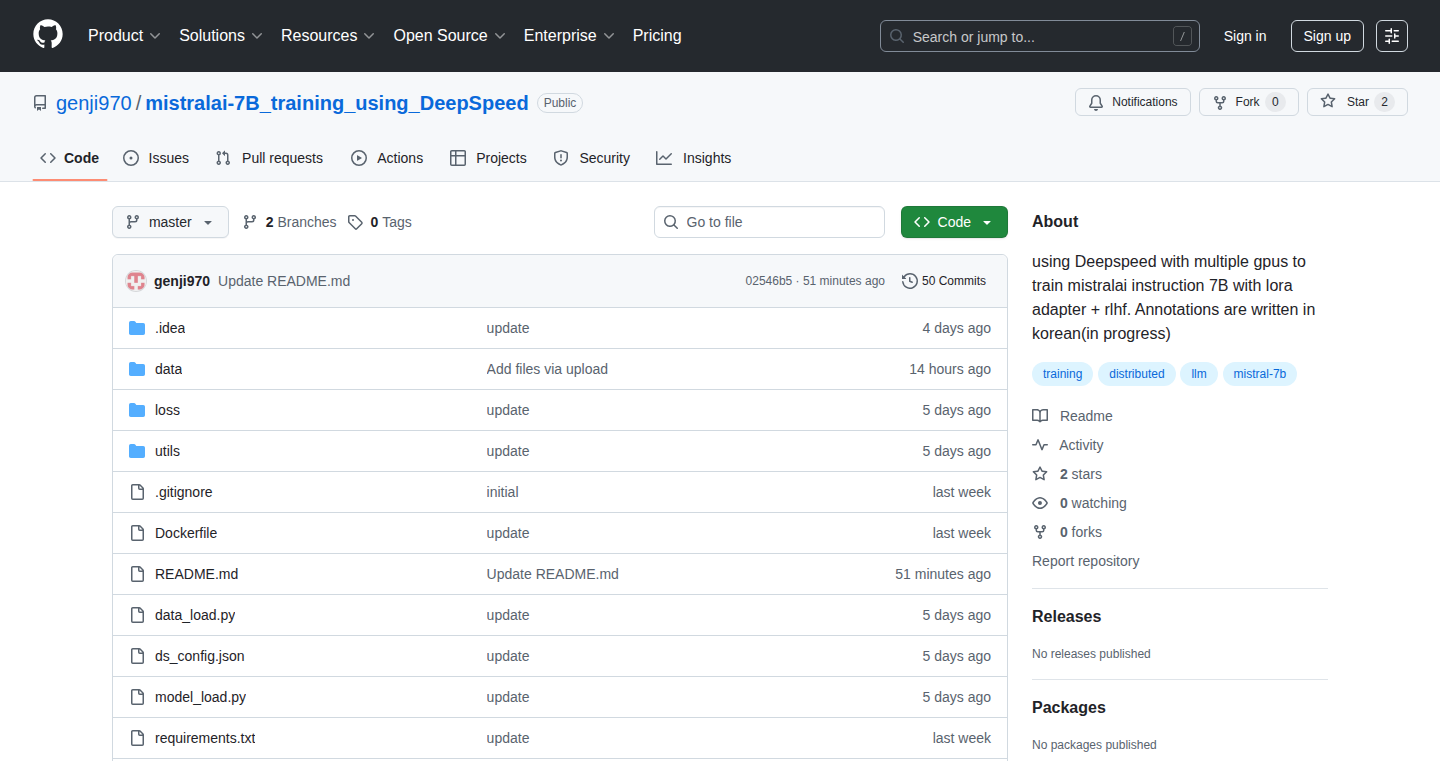Select the mistral-7b topic tag

(1260, 374)
